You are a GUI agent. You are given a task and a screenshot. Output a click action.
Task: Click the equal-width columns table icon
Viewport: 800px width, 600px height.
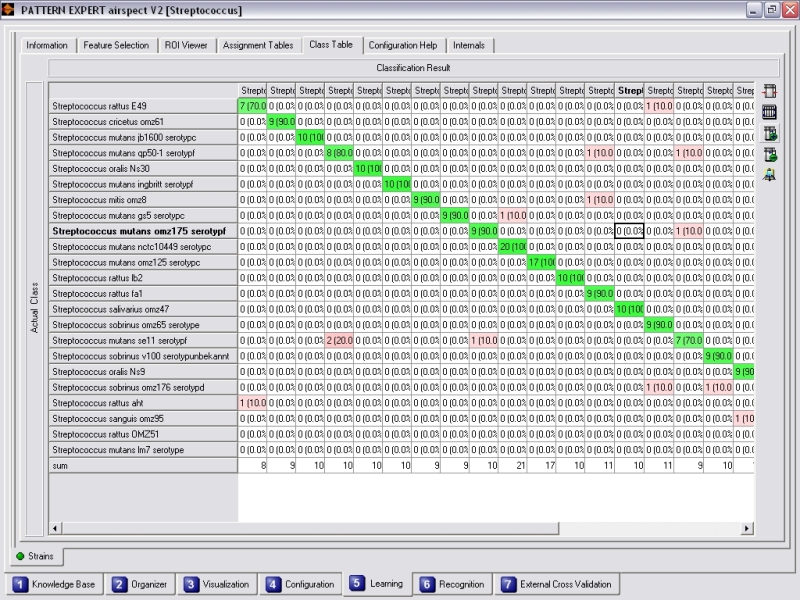(x=770, y=112)
